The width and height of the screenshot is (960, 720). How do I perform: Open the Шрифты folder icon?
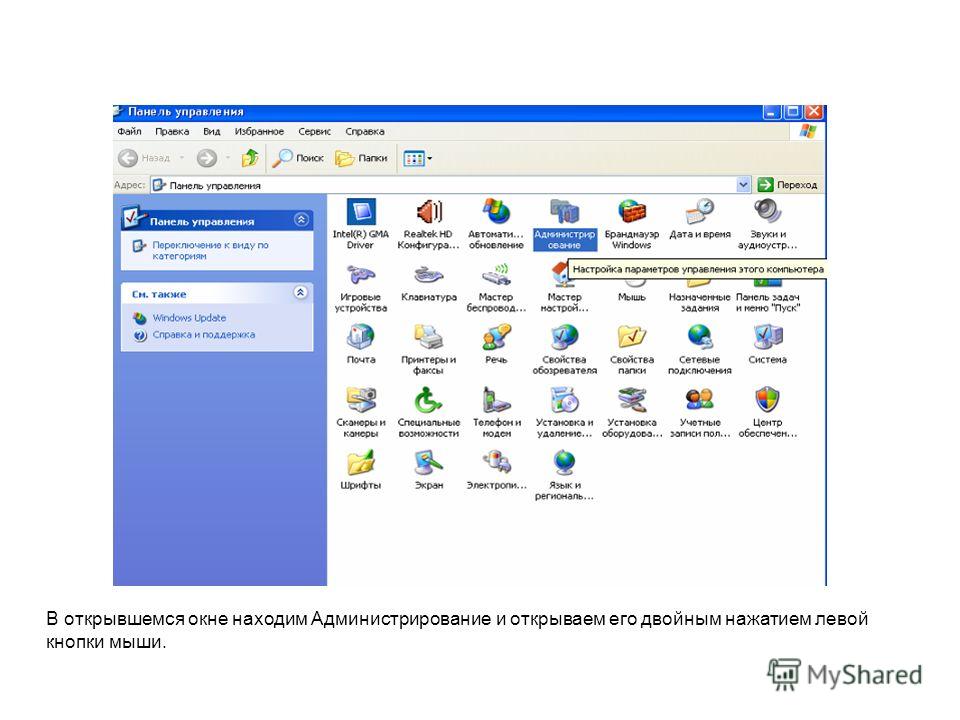[x=361, y=470]
